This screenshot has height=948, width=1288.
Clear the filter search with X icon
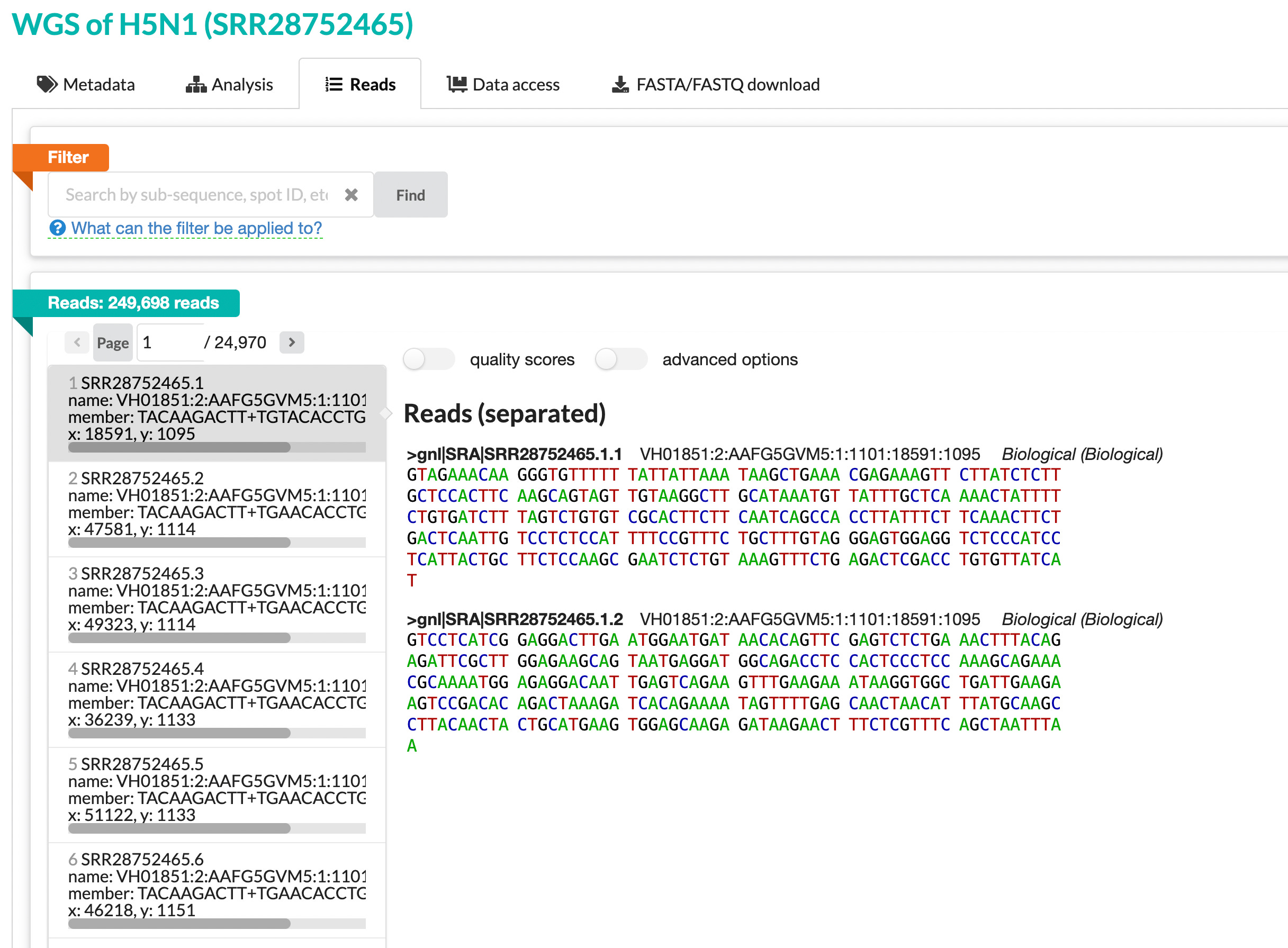click(352, 195)
